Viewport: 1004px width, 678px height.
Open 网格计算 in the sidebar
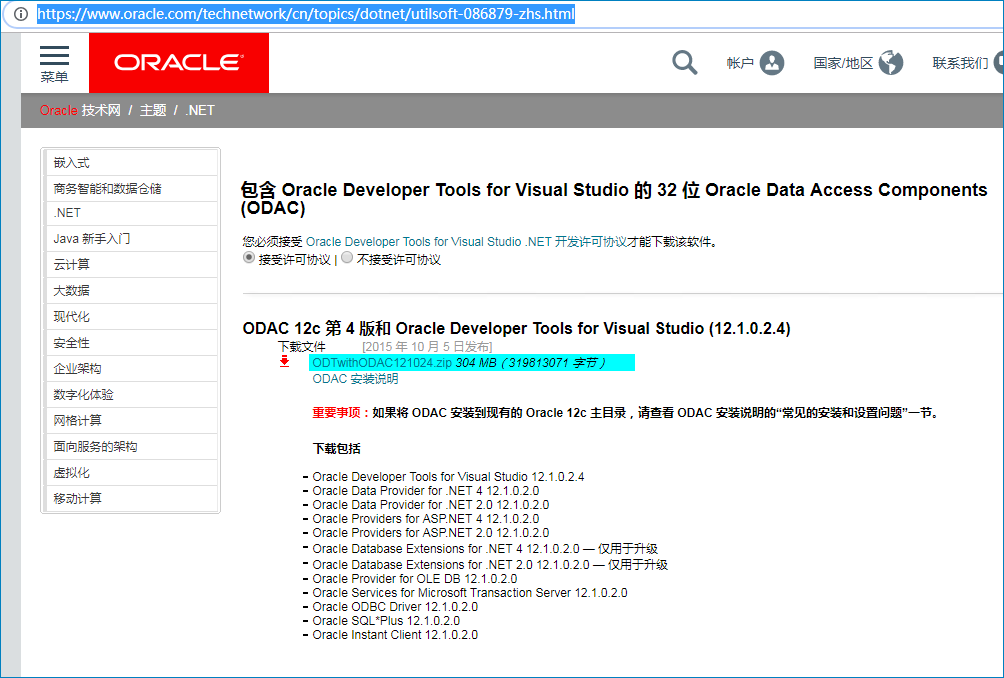132,421
